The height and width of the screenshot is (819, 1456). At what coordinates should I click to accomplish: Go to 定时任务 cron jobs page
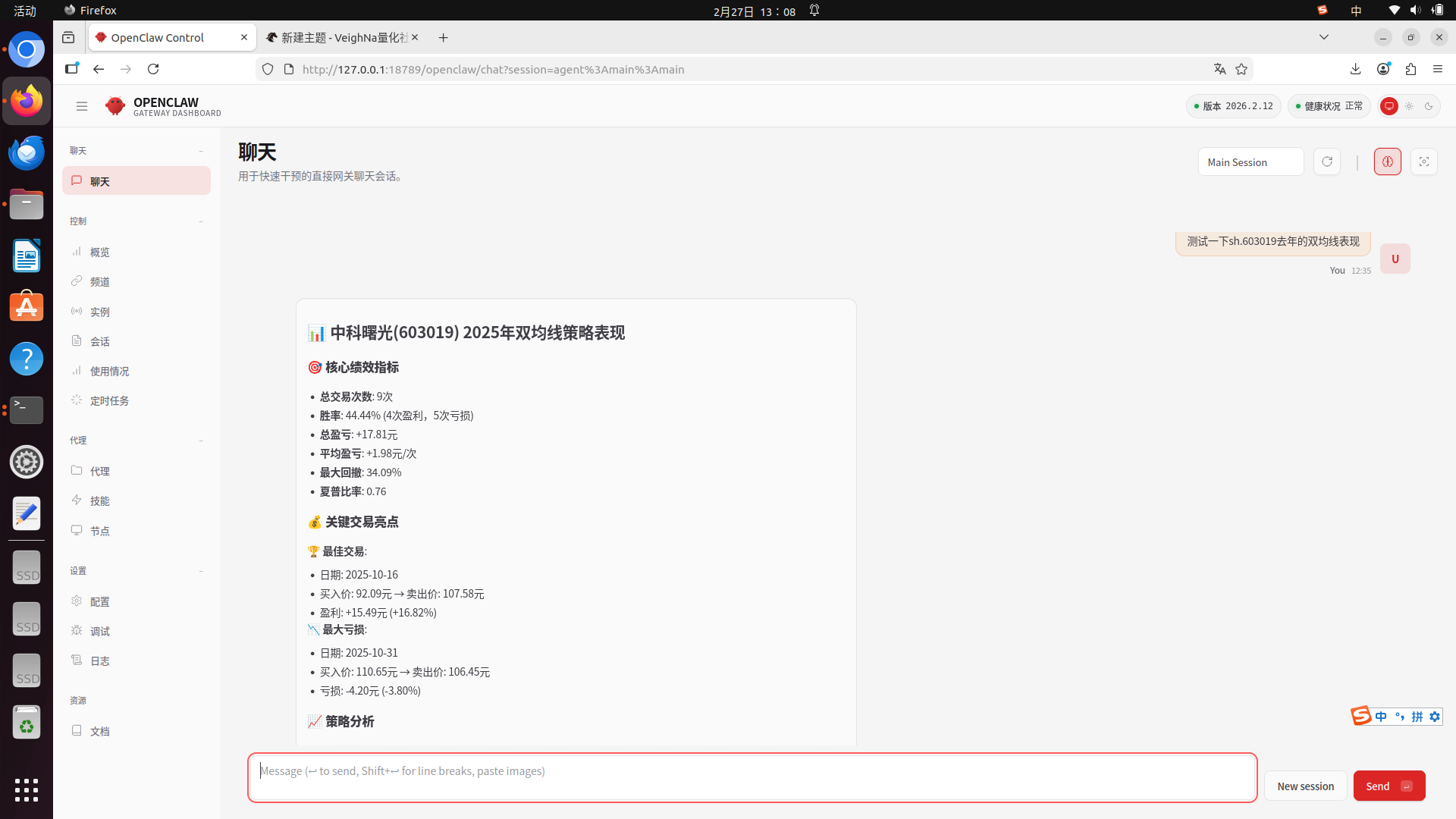click(x=109, y=400)
